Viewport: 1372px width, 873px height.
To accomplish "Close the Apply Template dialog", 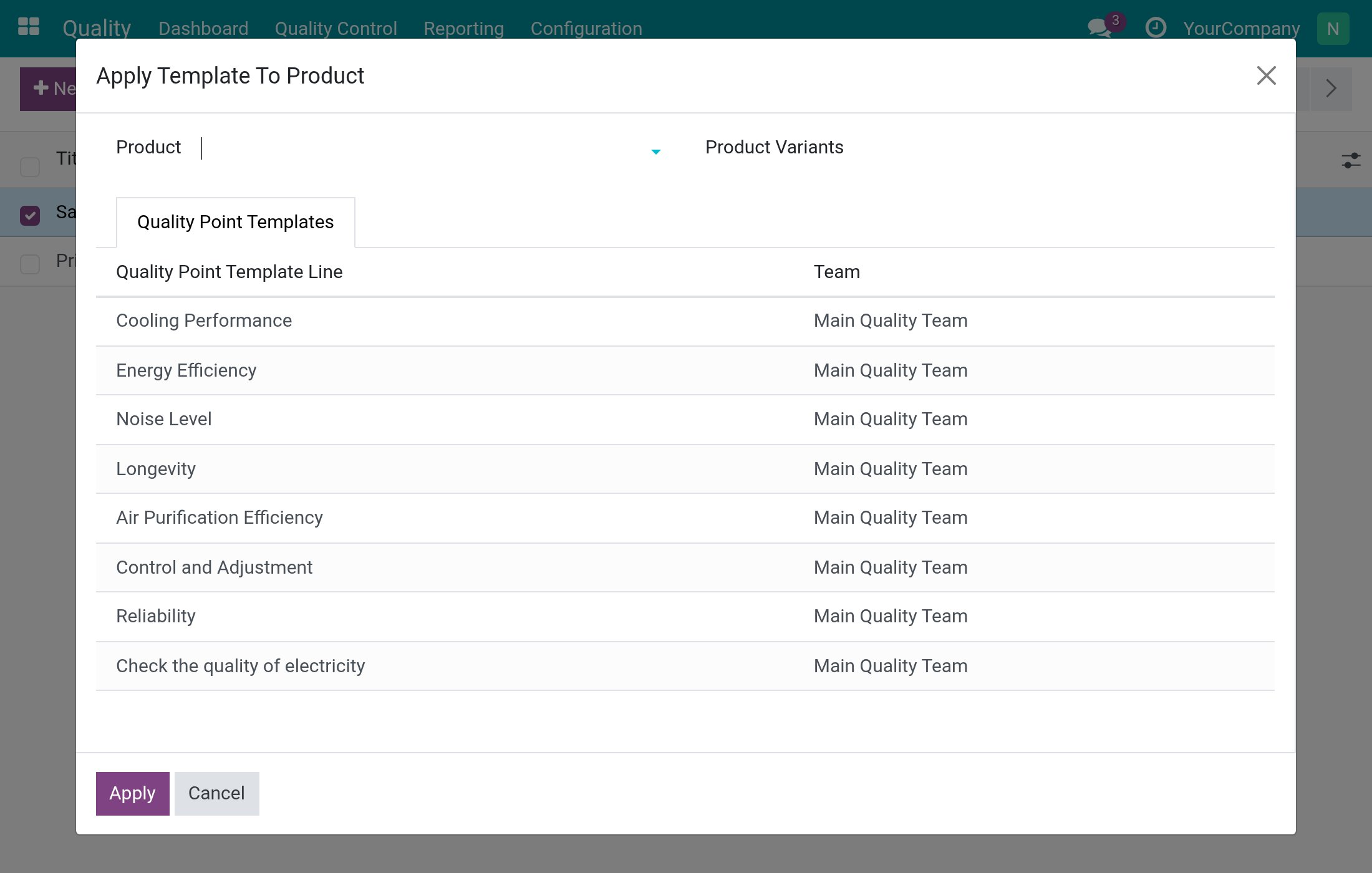I will click(x=1266, y=75).
